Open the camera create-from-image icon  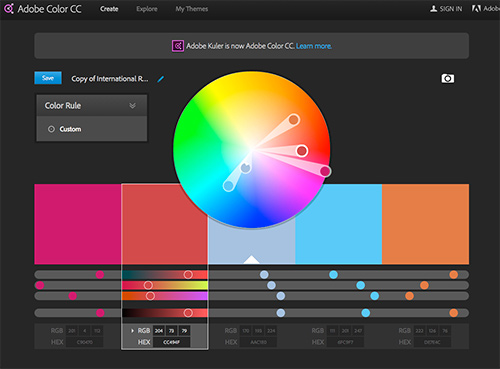(x=448, y=78)
